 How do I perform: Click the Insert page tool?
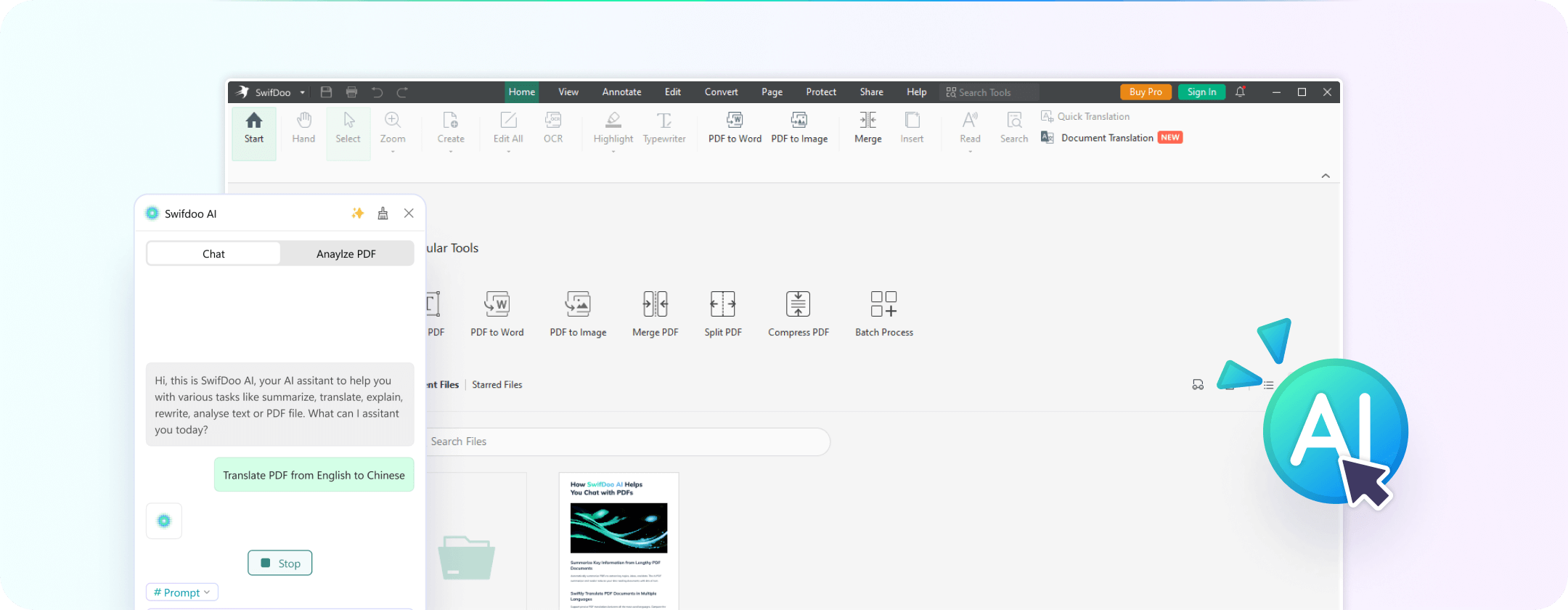912,129
